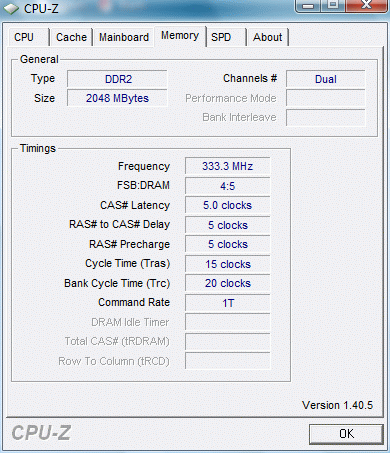Click the empty Bank Interleave field
This screenshot has height=453, width=390.
(x=325, y=117)
